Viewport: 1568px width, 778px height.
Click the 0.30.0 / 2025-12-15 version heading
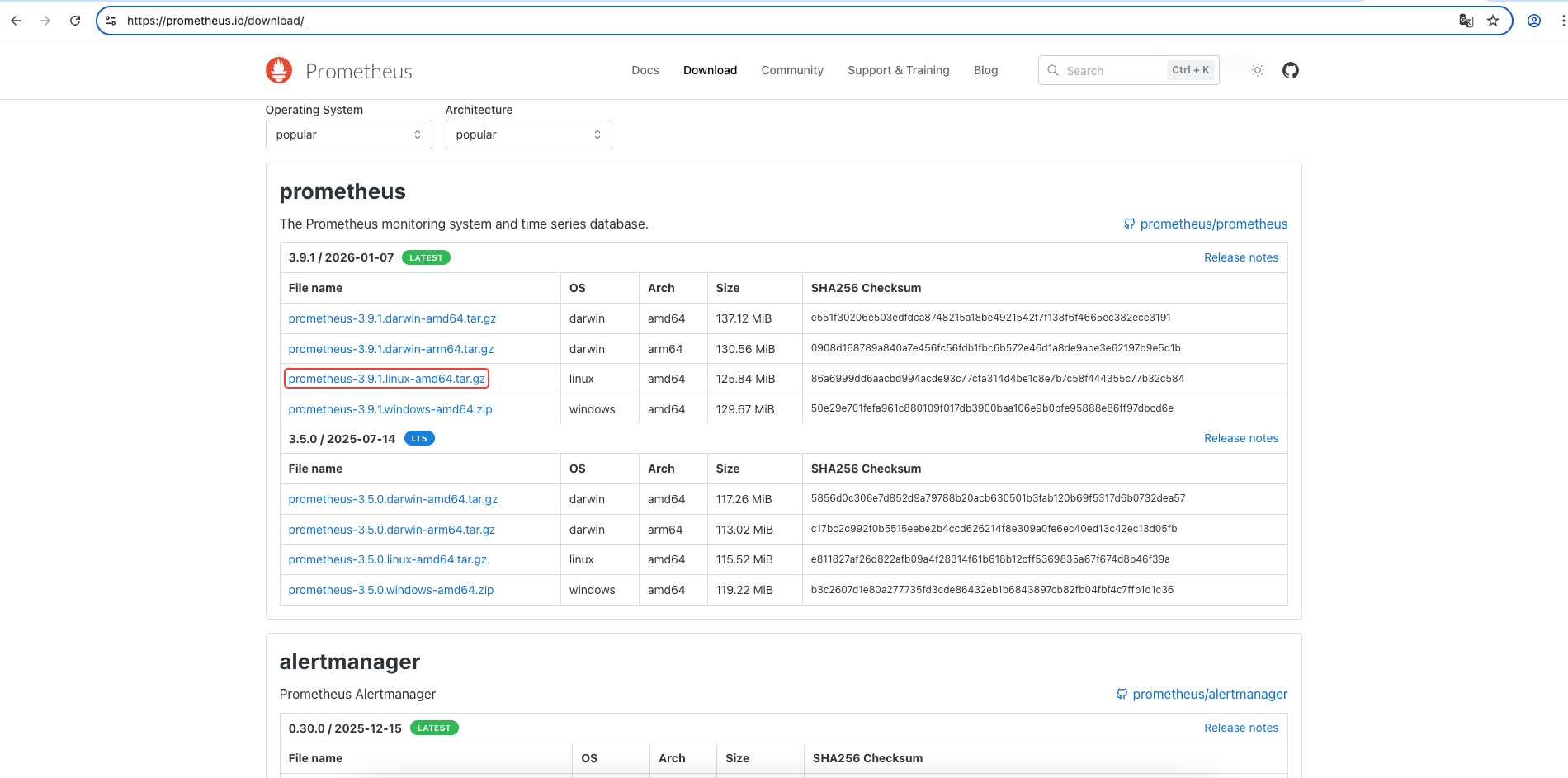tap(345, 728)
